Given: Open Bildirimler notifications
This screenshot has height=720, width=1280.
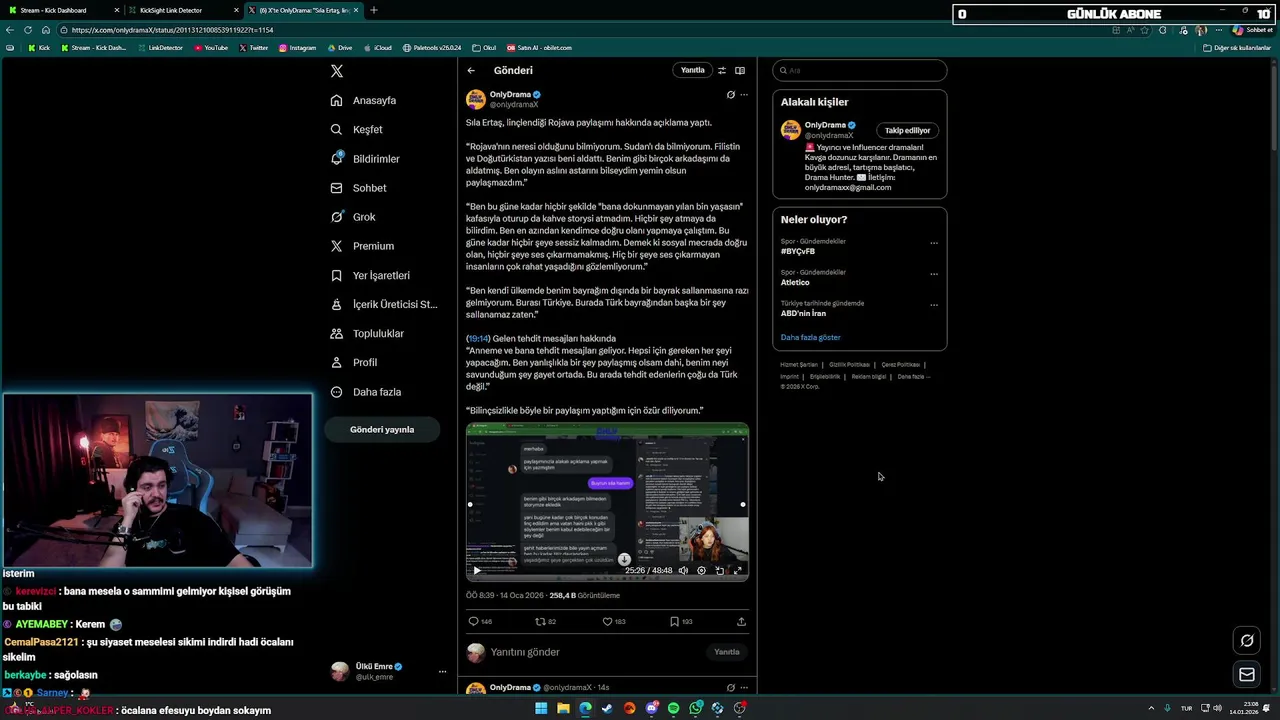Looking at the screenshot, I should point(365,159).
